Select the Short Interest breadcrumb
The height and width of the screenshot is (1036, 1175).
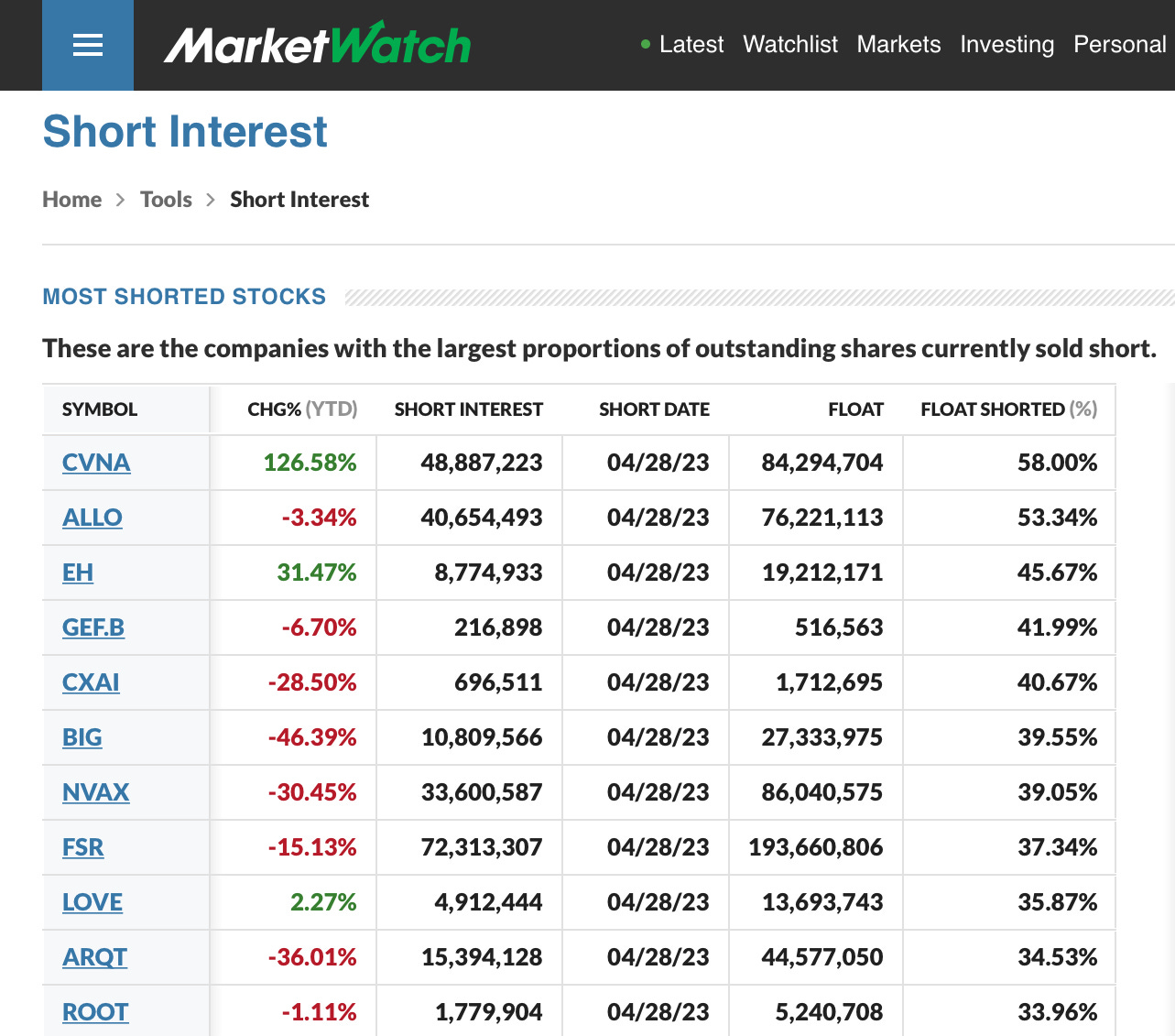coord(299,199)
